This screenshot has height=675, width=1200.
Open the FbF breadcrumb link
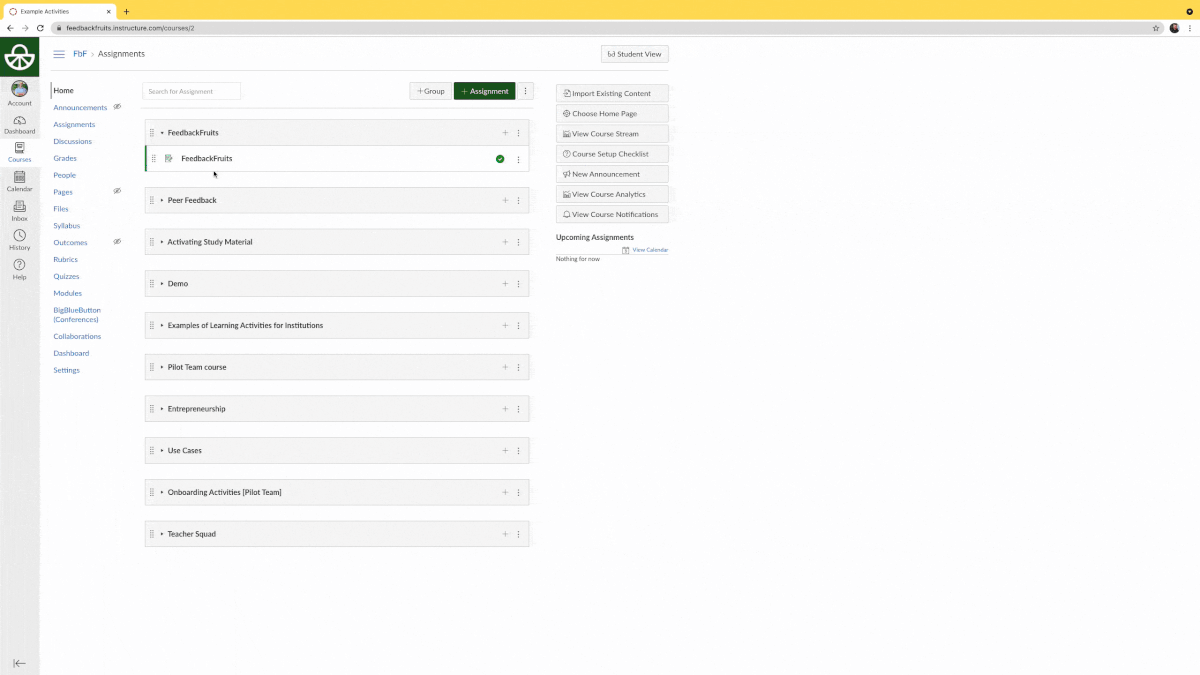[80, 54]
